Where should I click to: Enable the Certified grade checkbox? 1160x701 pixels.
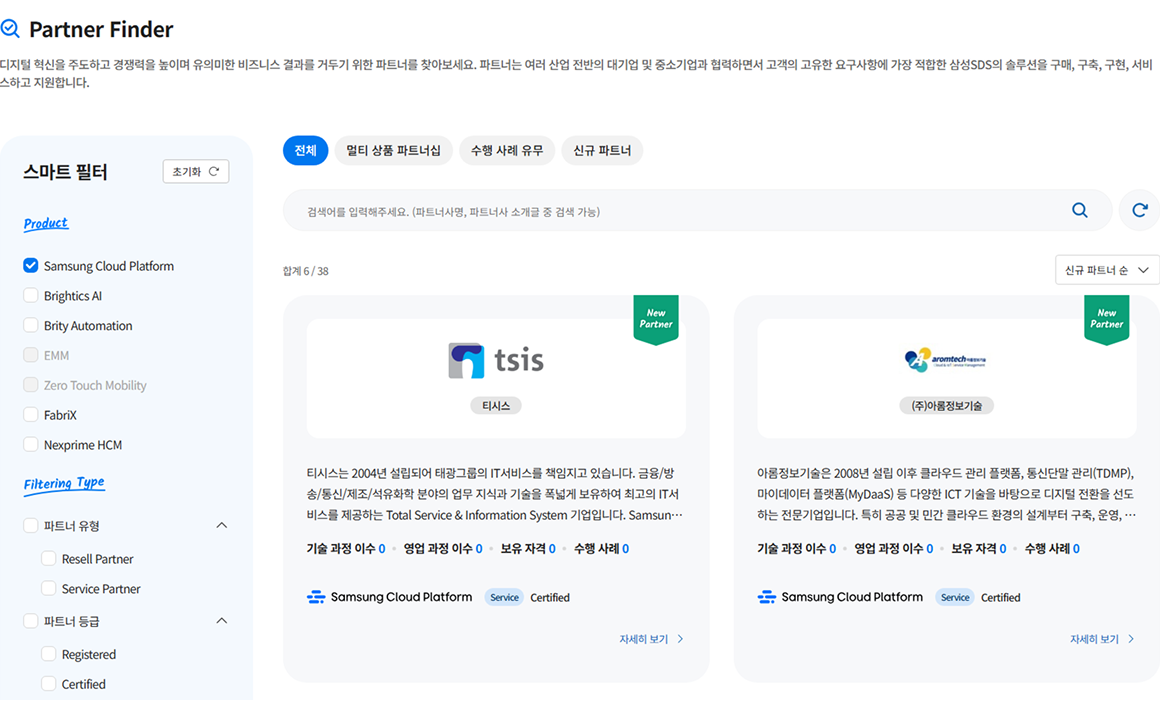49,683
